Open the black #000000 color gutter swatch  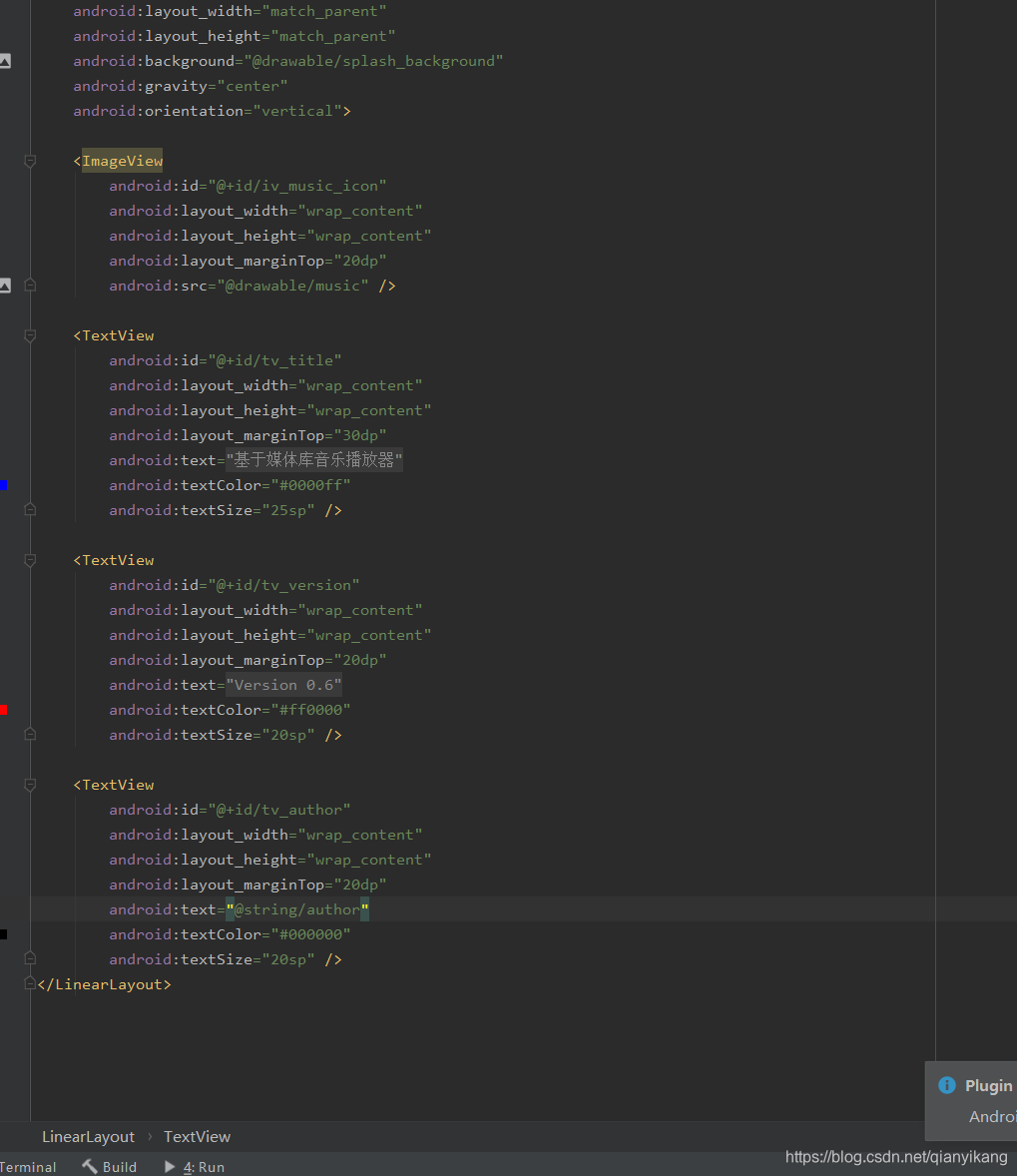4,934
